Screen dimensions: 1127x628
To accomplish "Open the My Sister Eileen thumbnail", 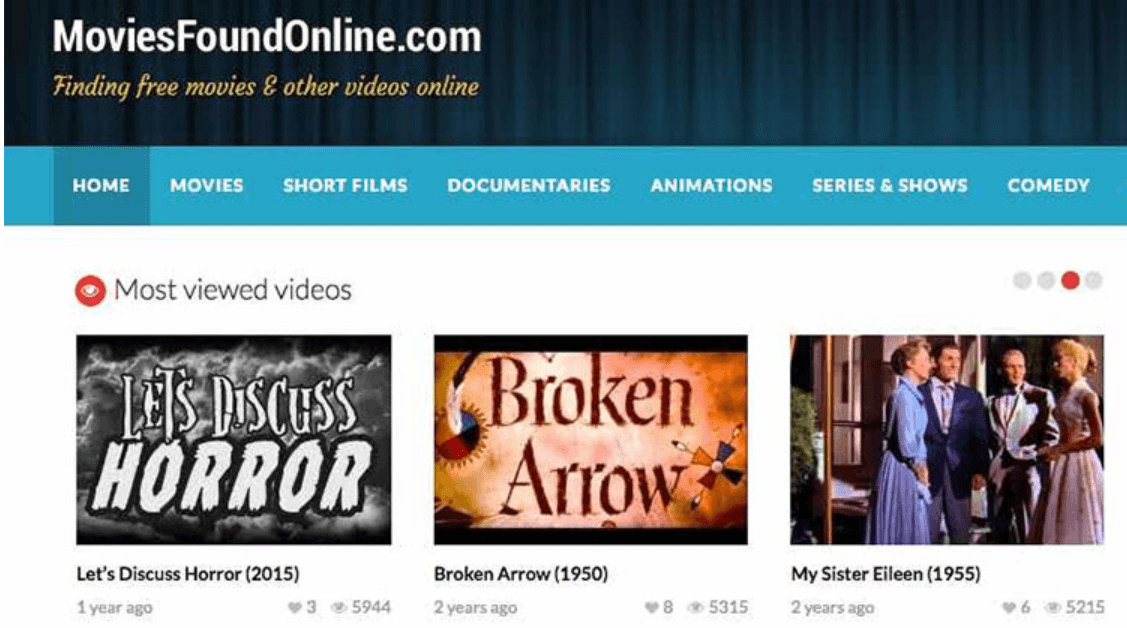I will tap(947, 440).
